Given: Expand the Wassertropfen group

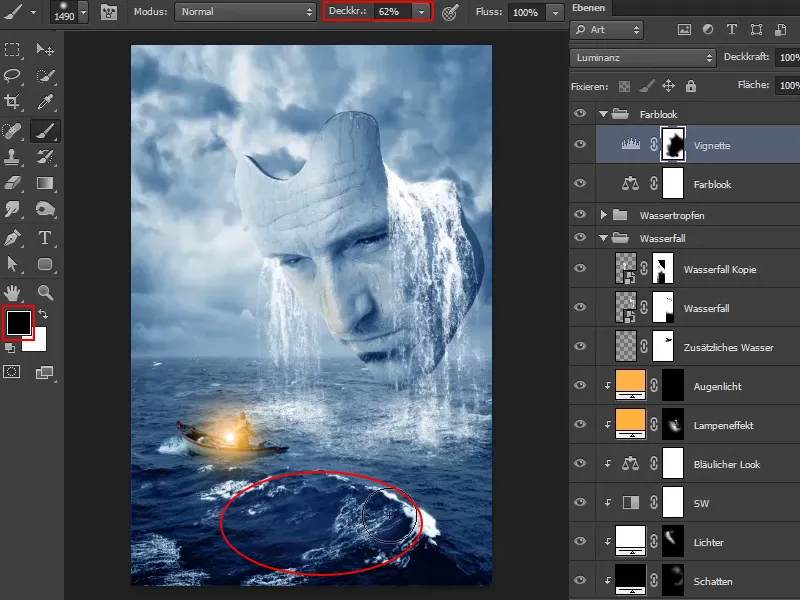Looking at the screenshot, I should pyautogui.click(x=604, y=215).
